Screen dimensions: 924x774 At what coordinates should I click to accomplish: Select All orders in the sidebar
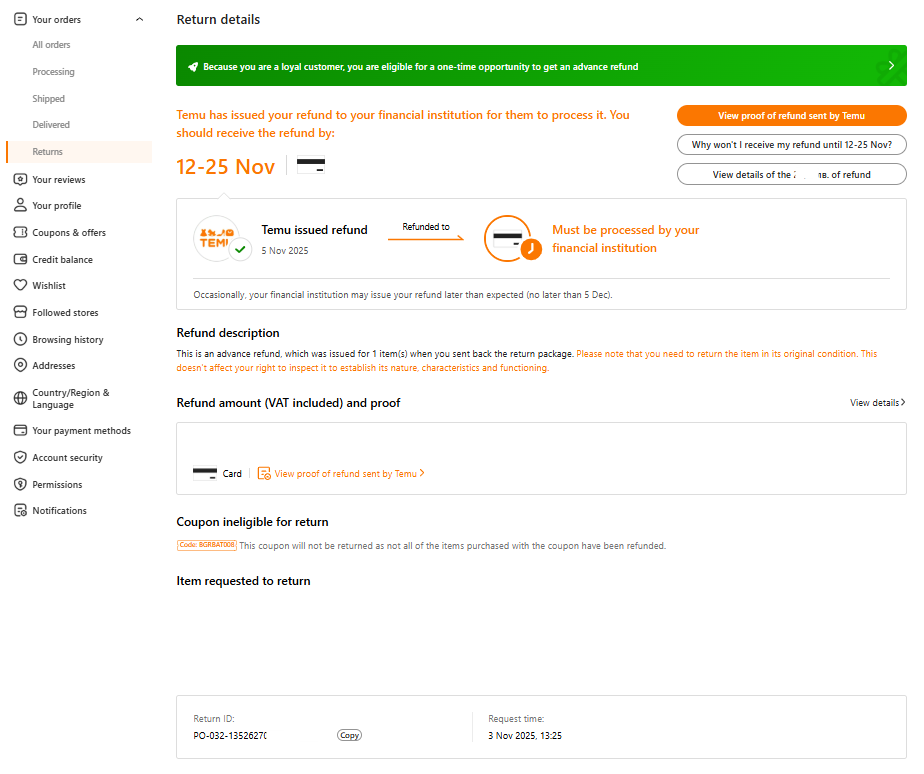[51, 45]
